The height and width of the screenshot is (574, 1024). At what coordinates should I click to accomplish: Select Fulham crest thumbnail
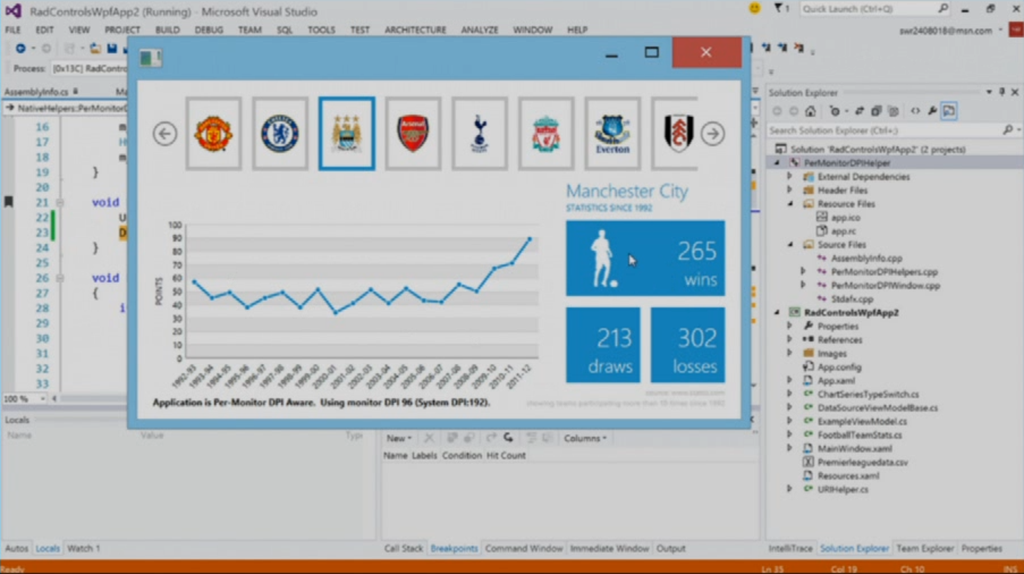[675, 134]
